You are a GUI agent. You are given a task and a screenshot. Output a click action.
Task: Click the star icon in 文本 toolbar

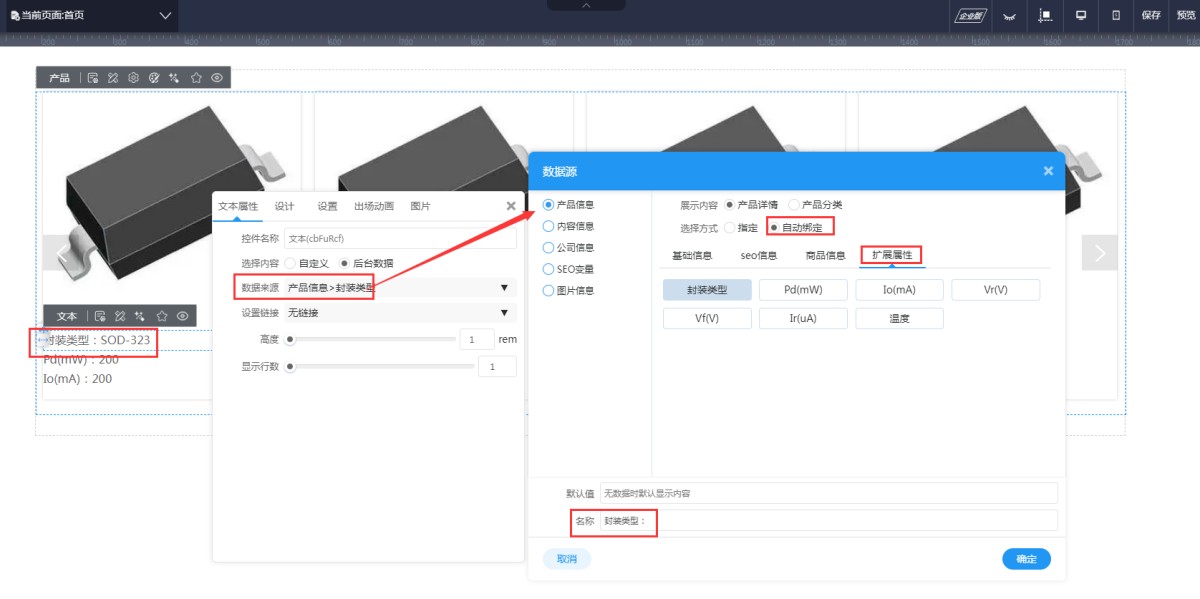tap(162, 316)
